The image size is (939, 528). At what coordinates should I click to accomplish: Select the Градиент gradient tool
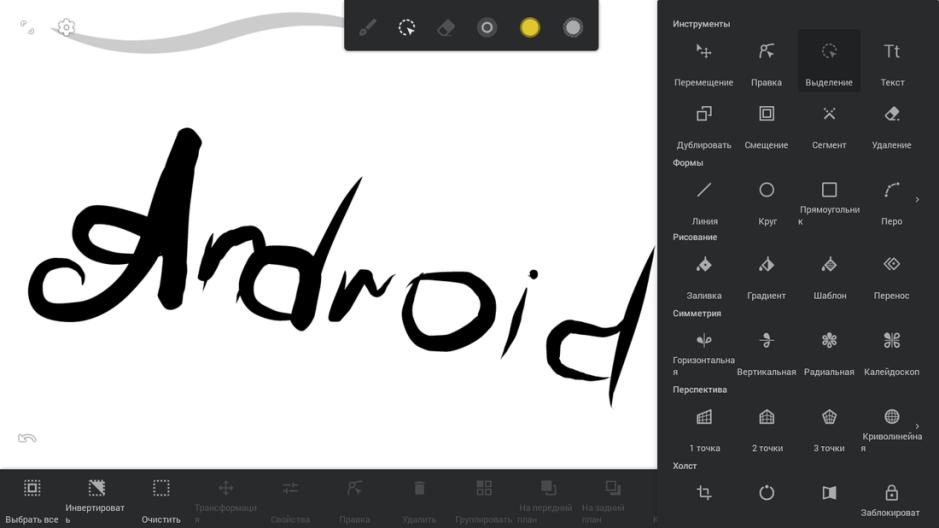[766, 275]
